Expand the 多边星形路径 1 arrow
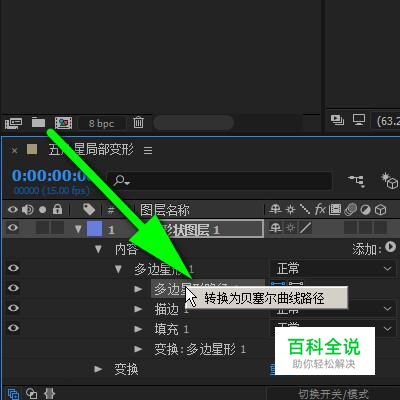Screen dimensions: 400x400 tap(138, 289)
